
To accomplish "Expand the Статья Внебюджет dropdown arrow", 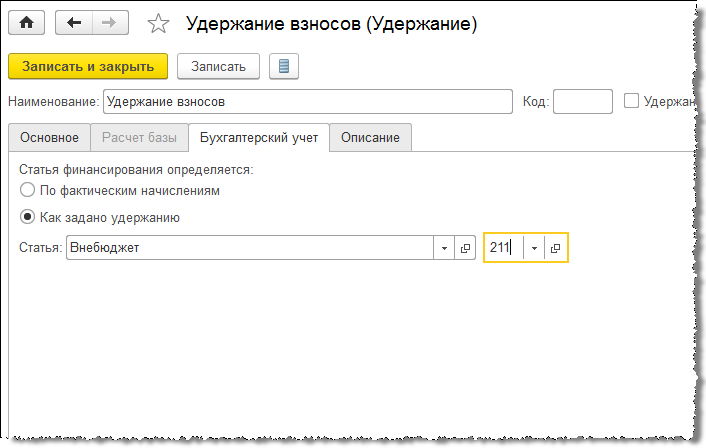I will click(x=445, y=248).
